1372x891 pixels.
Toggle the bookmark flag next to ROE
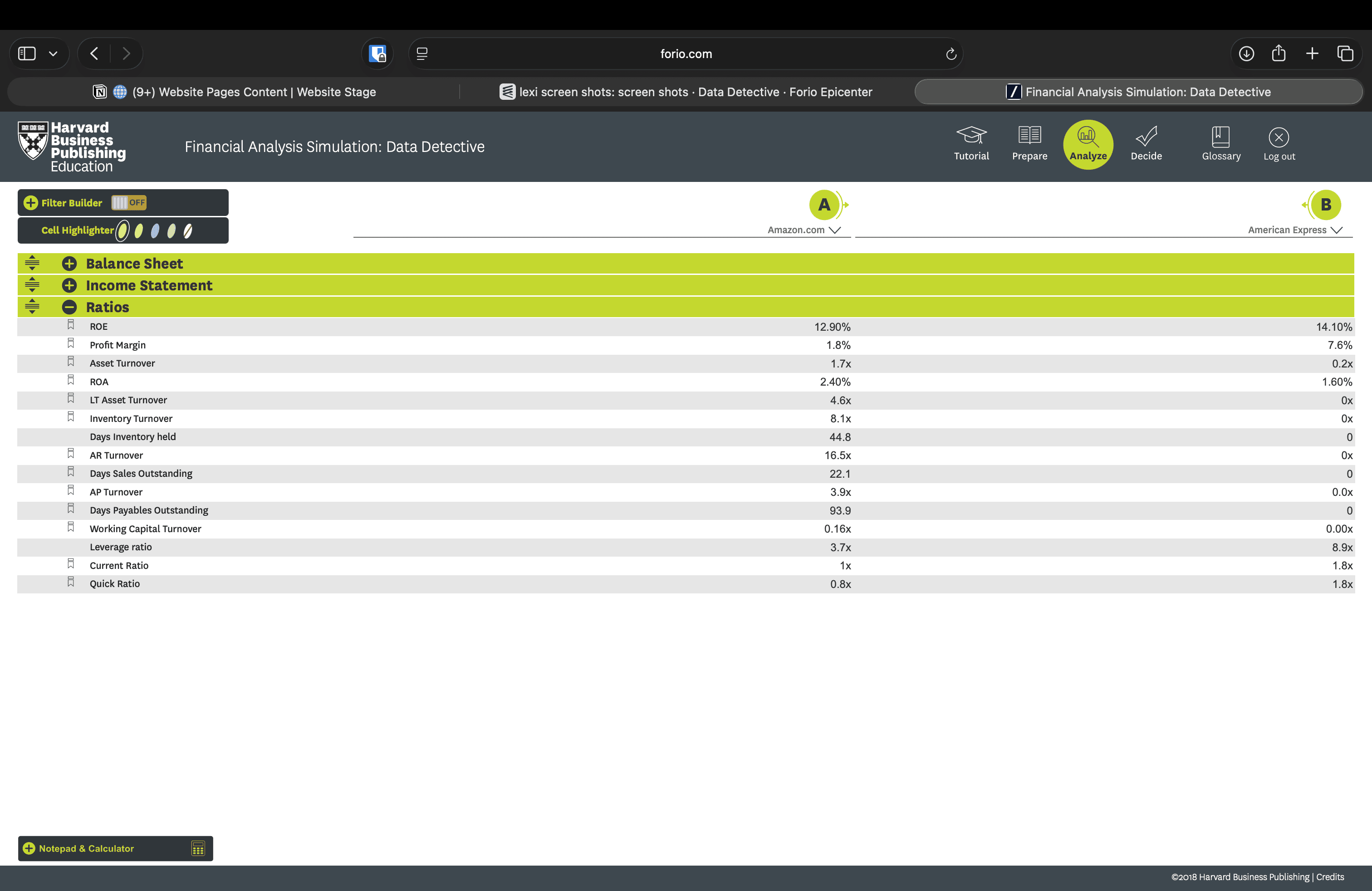[71, 325]
